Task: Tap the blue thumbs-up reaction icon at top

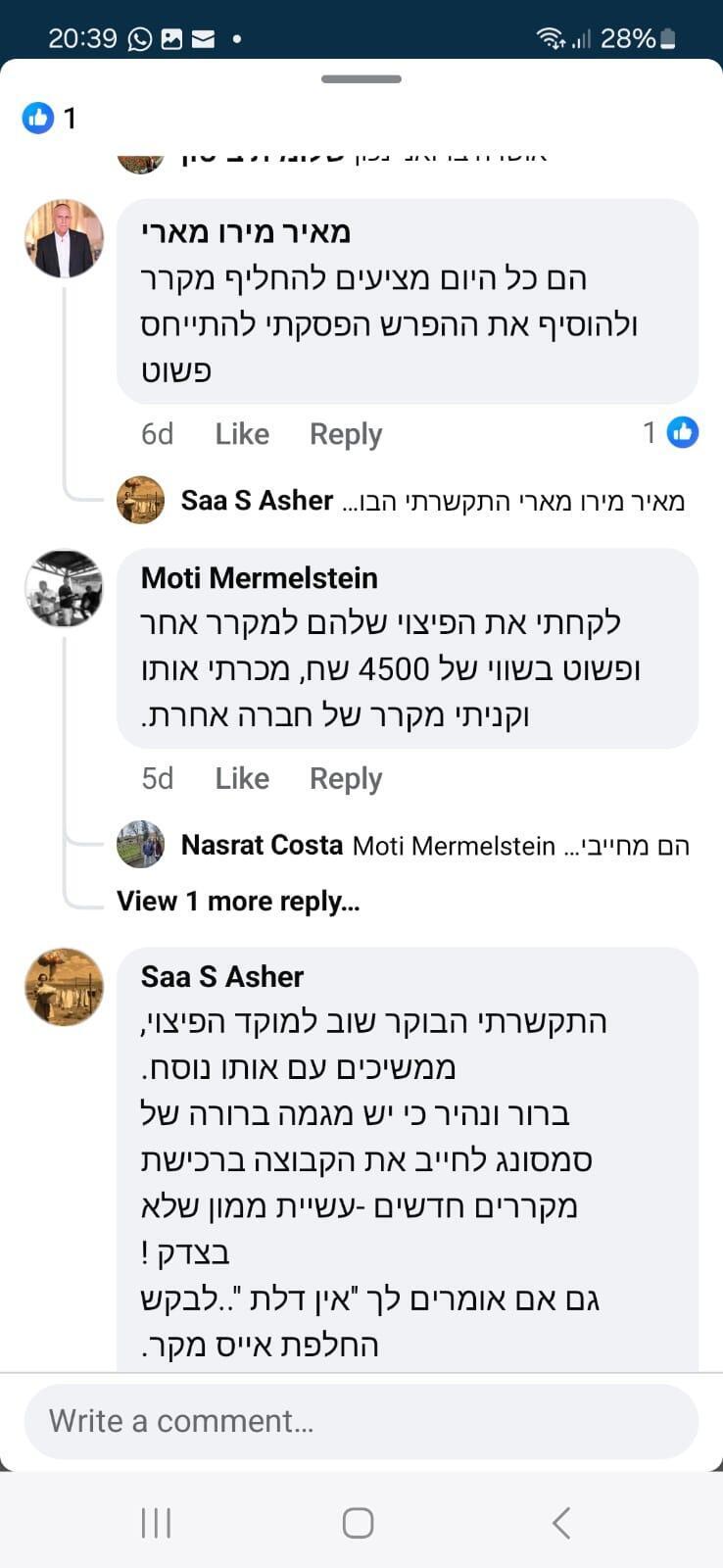Action: 37,117
